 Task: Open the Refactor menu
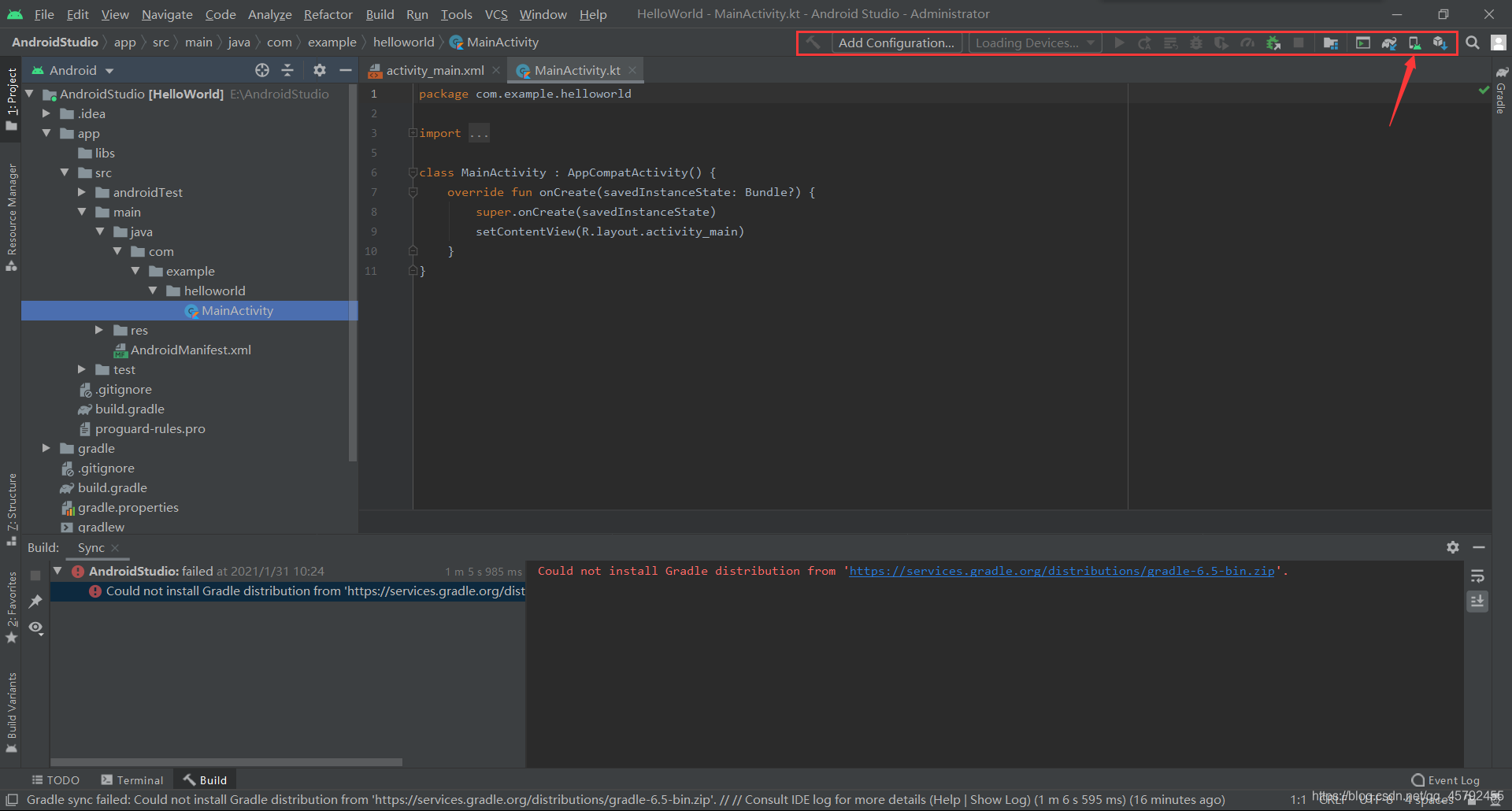pyautogui.click(x=328, y=14)
